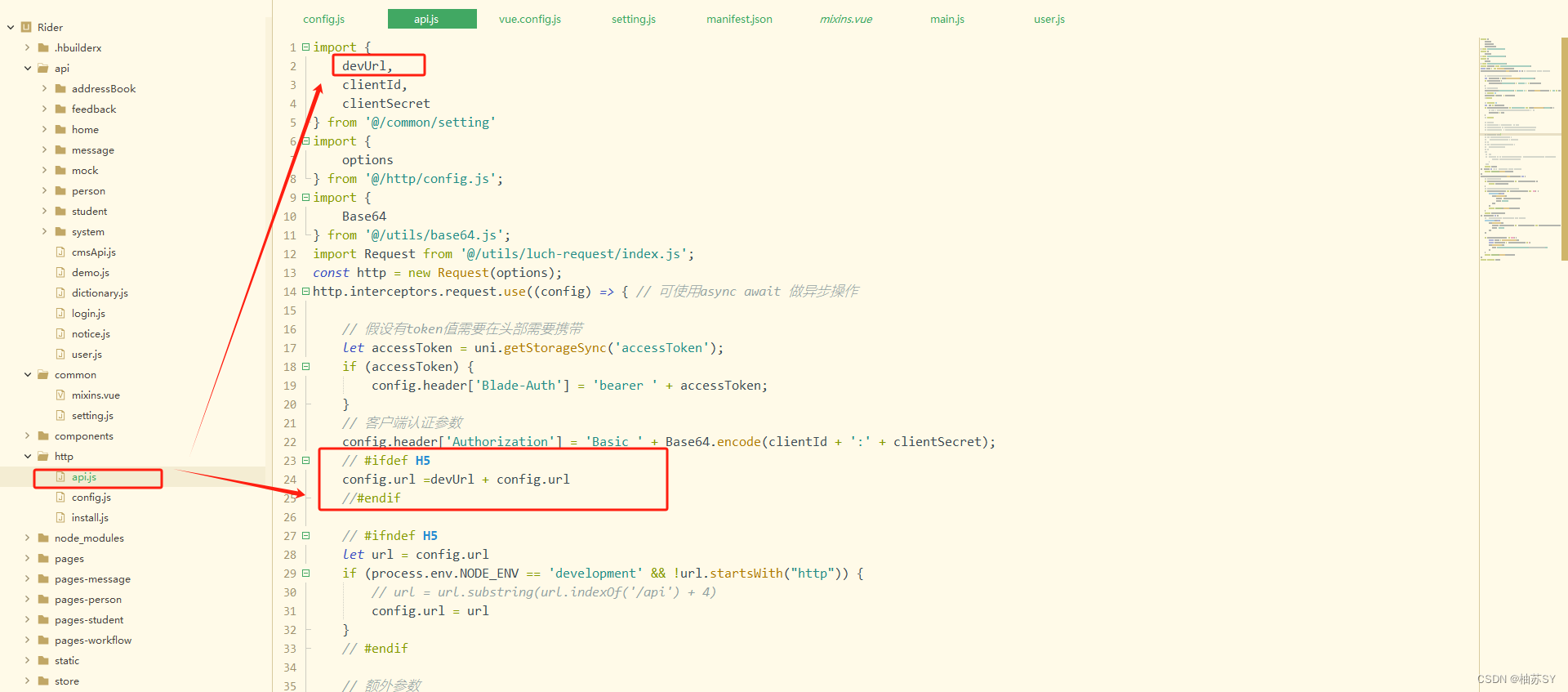Collapse the common folder
Image resolution: width=1568 pixels, height=692 pixels.
(x=27, y=375)
